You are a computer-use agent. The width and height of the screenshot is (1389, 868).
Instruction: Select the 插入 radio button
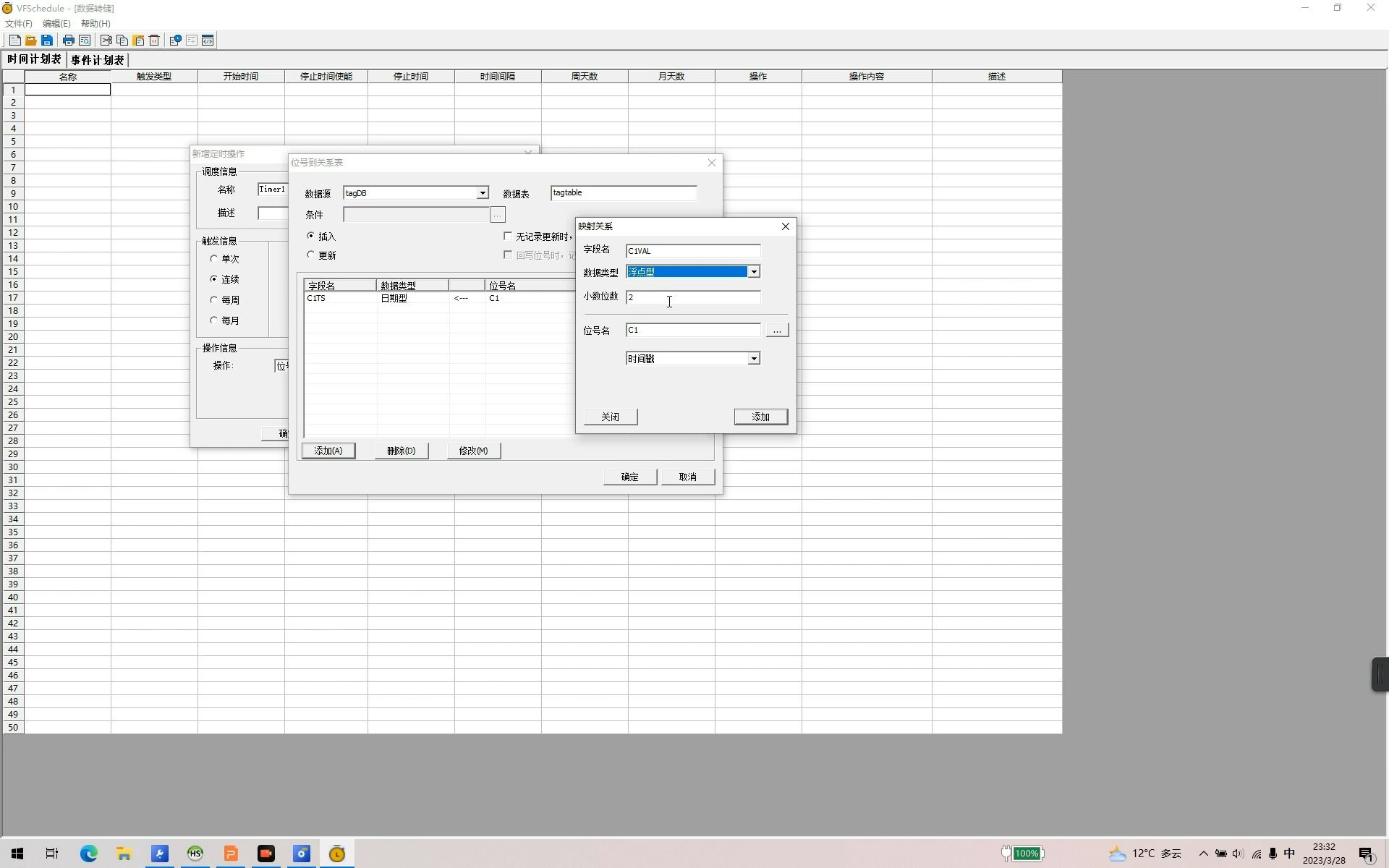(311, 236)
